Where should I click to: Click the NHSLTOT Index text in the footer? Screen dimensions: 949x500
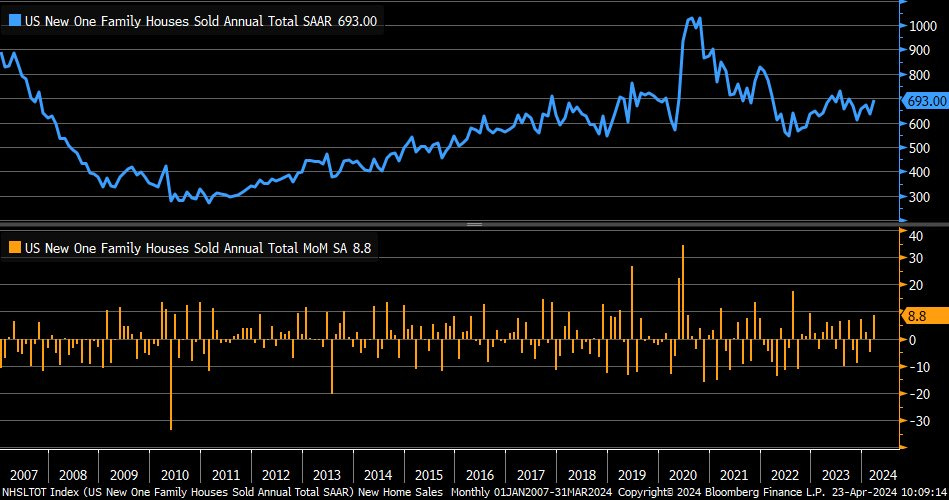[38, 492]
